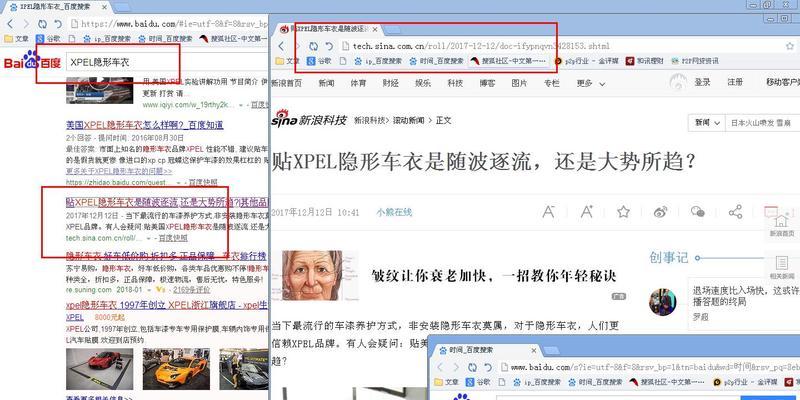Click Baidu search box with XPEL隐形车衣

click(x=166, y=63)
